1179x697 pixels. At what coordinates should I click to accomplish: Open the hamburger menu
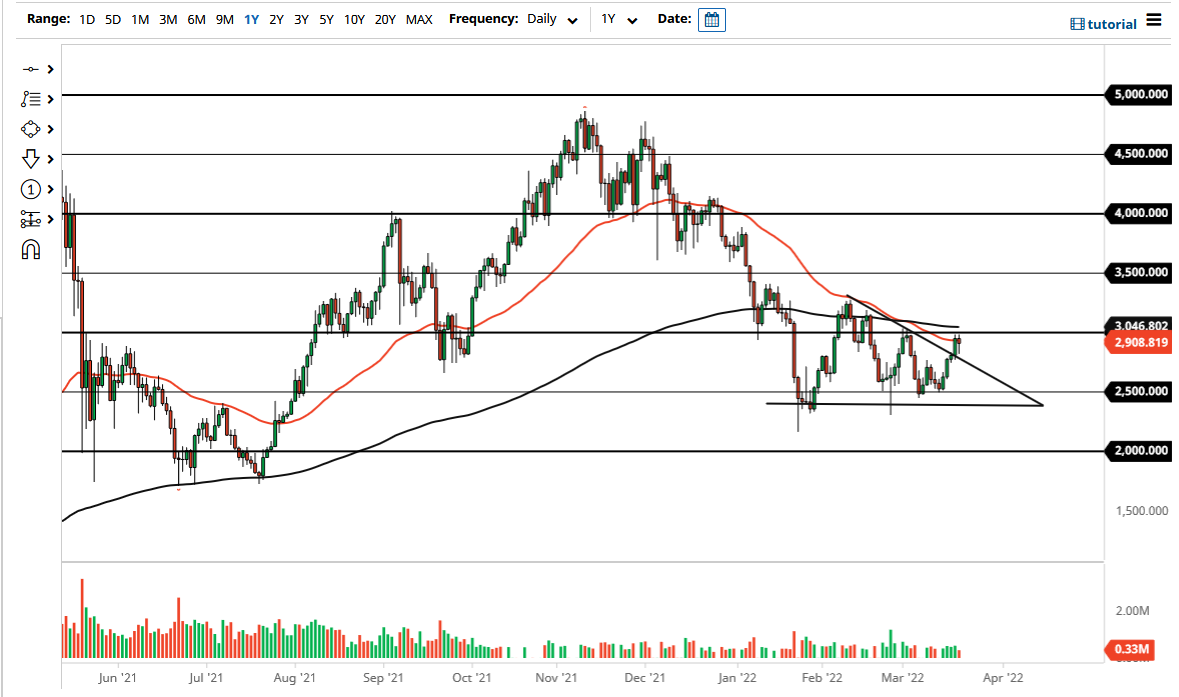point(1153,20)
